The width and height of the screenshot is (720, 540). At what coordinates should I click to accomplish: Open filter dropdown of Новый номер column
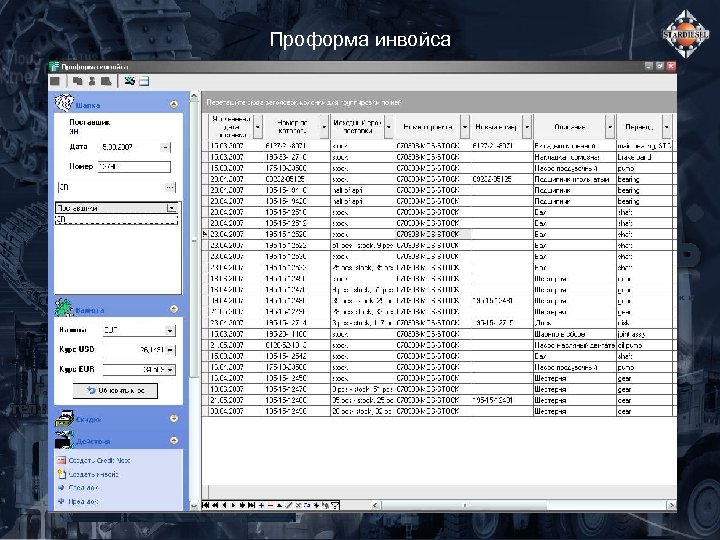pyautogui.click(x=527, y=127)
